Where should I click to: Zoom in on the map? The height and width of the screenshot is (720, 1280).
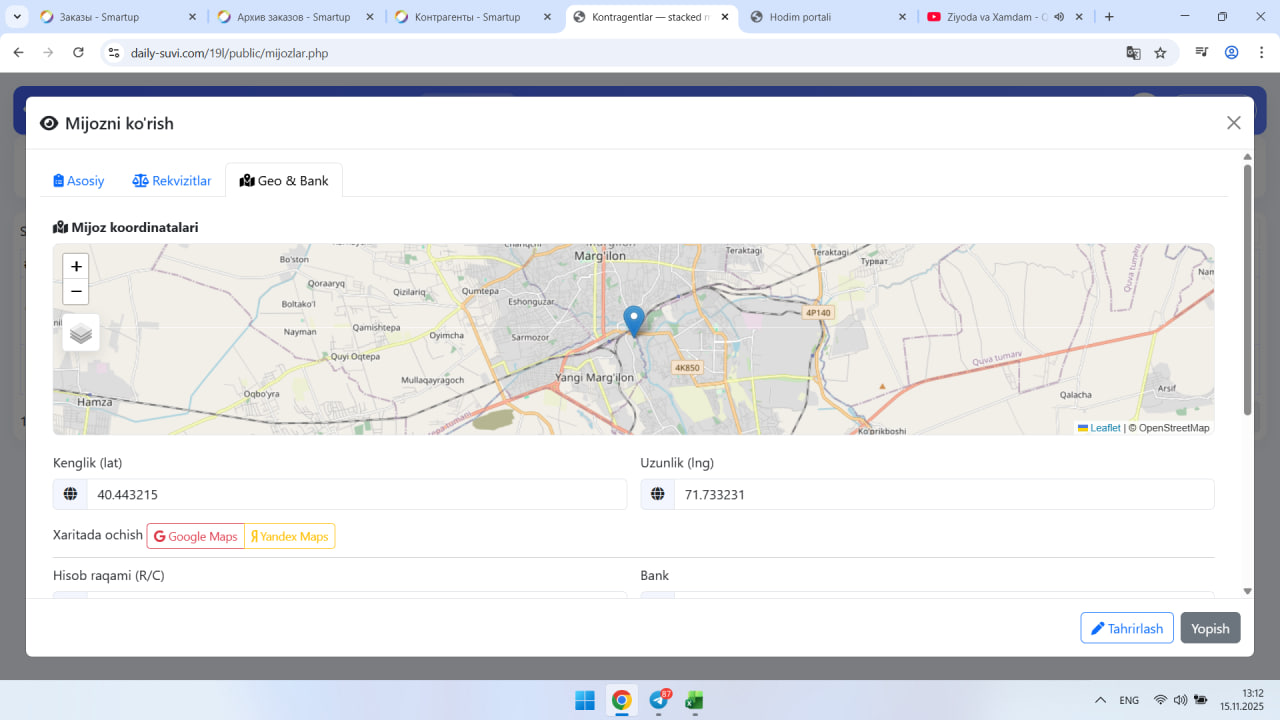(x=76, y=267)
